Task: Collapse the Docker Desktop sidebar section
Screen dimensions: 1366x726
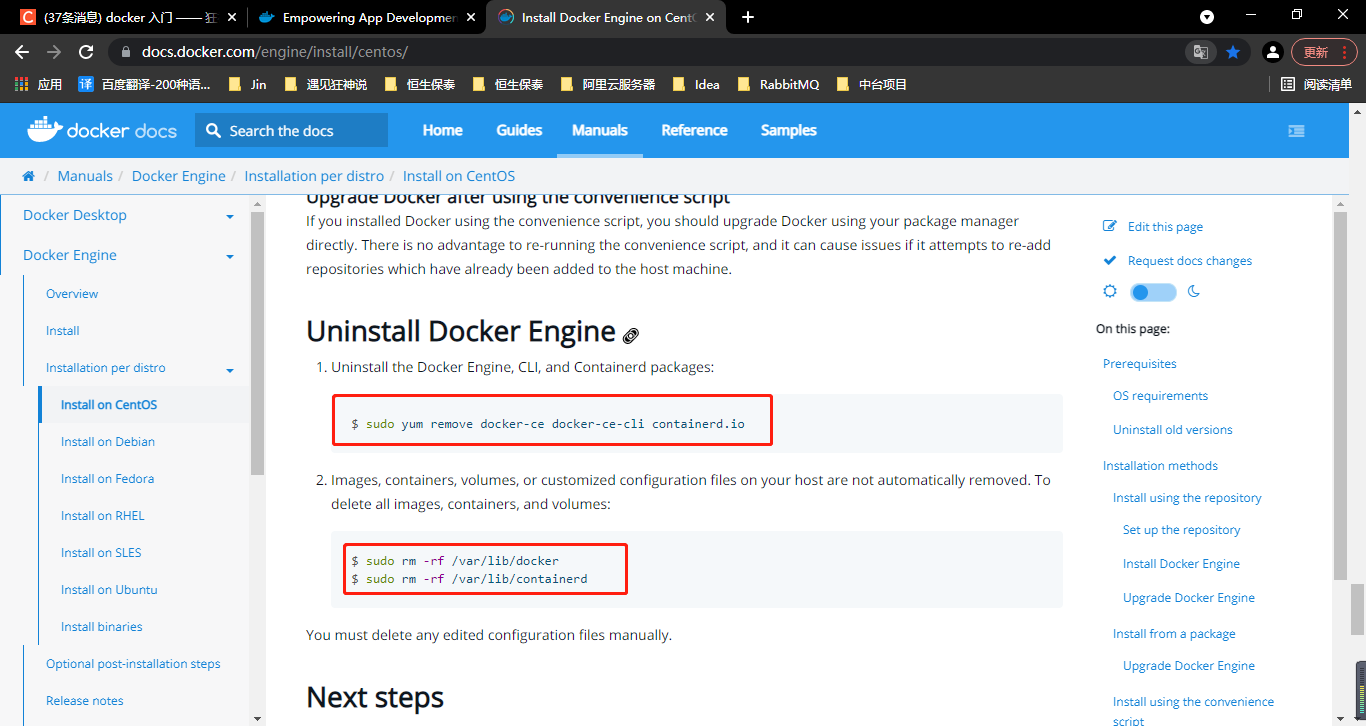Action: (230, 216)
